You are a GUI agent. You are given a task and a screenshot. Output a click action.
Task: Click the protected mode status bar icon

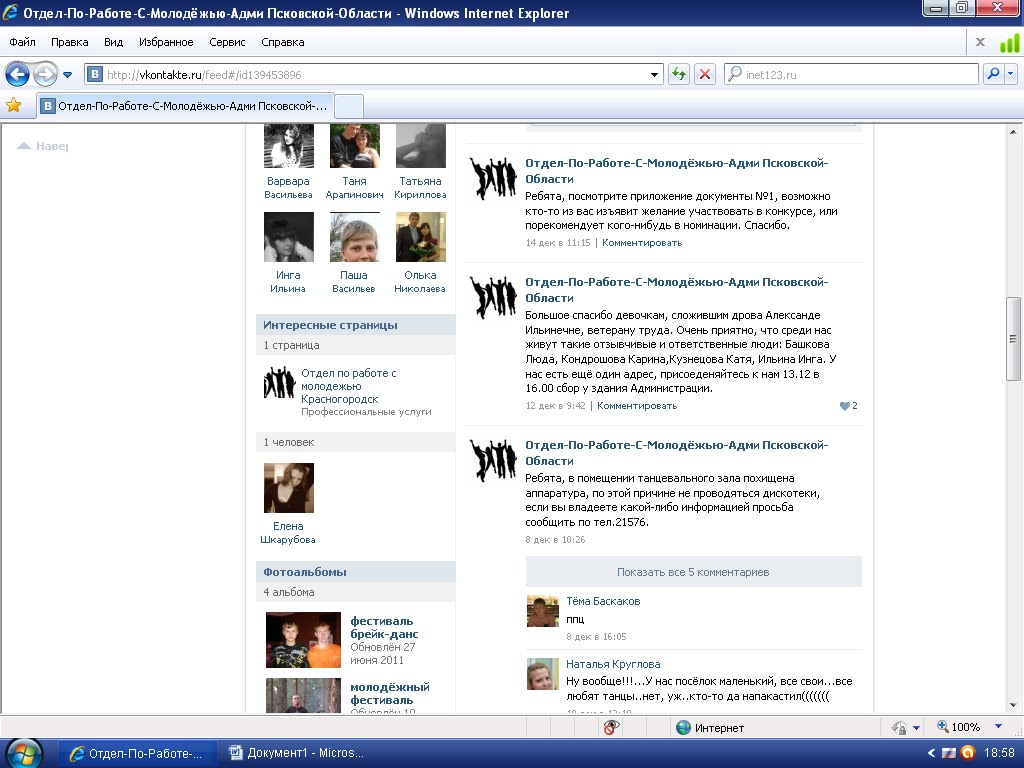coord(899,727)
